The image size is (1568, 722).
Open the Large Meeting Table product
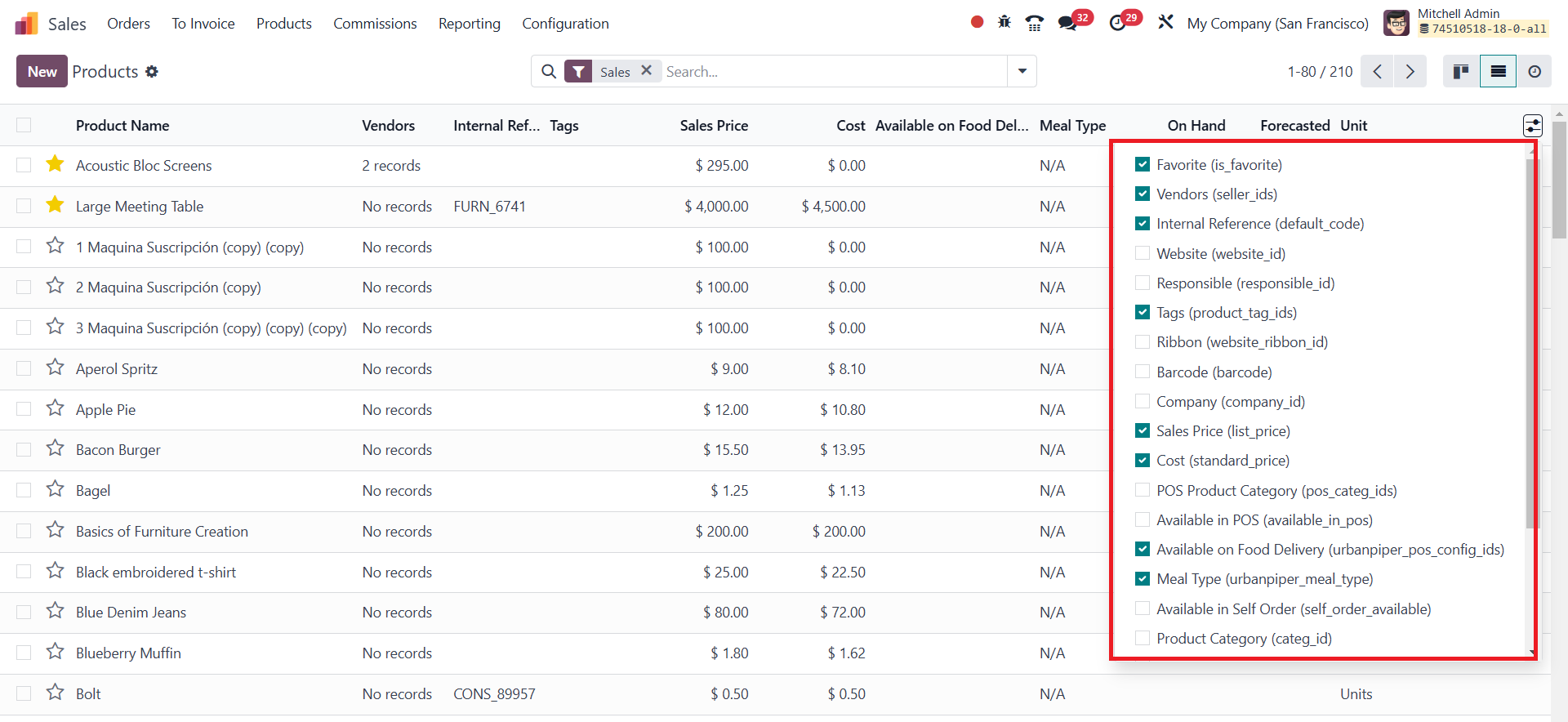[140, 207]
